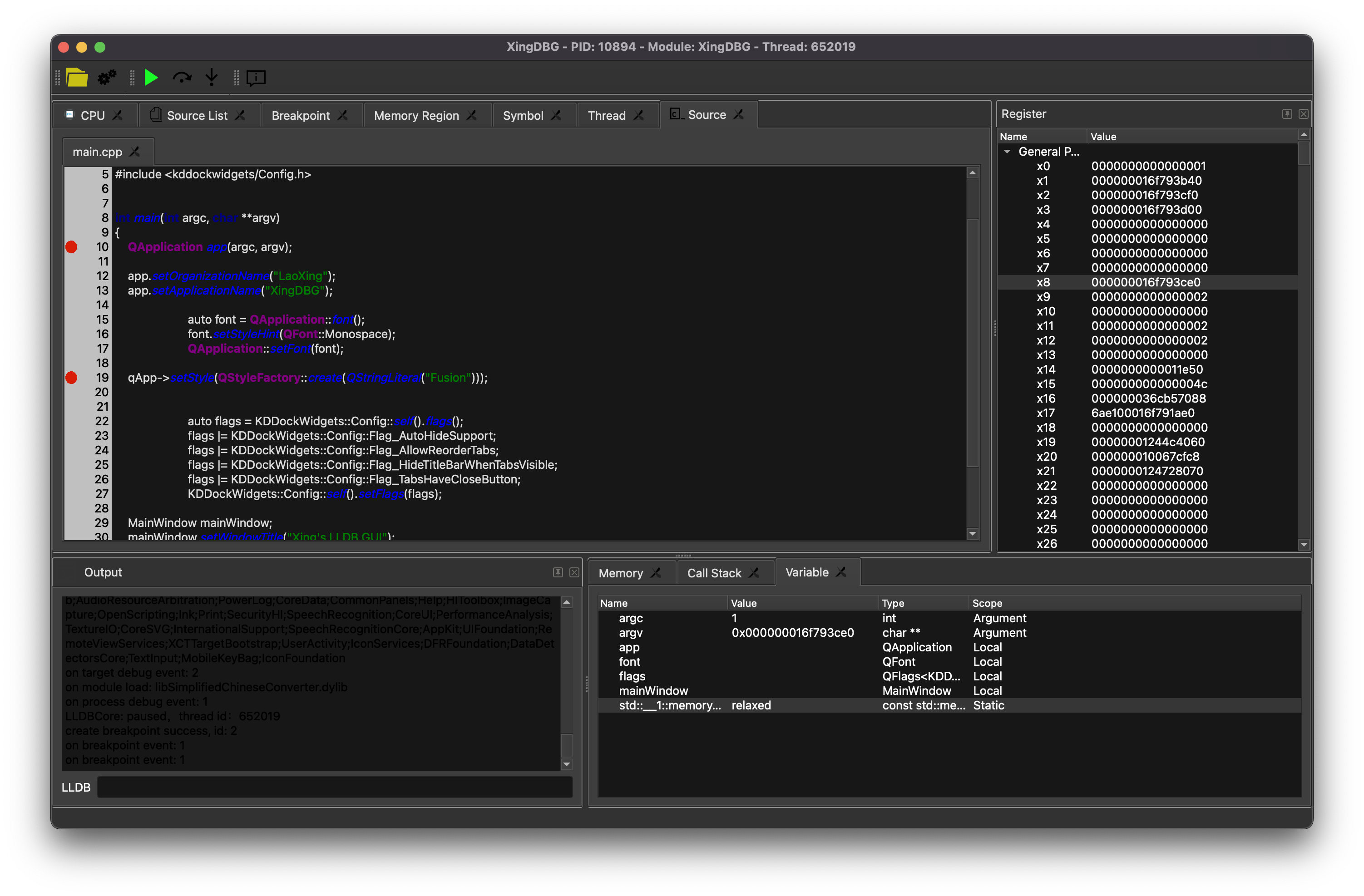Screen dimensions: 1364x896
Task: Toggle the breakpoint on line 10
Action: [72, 247]
